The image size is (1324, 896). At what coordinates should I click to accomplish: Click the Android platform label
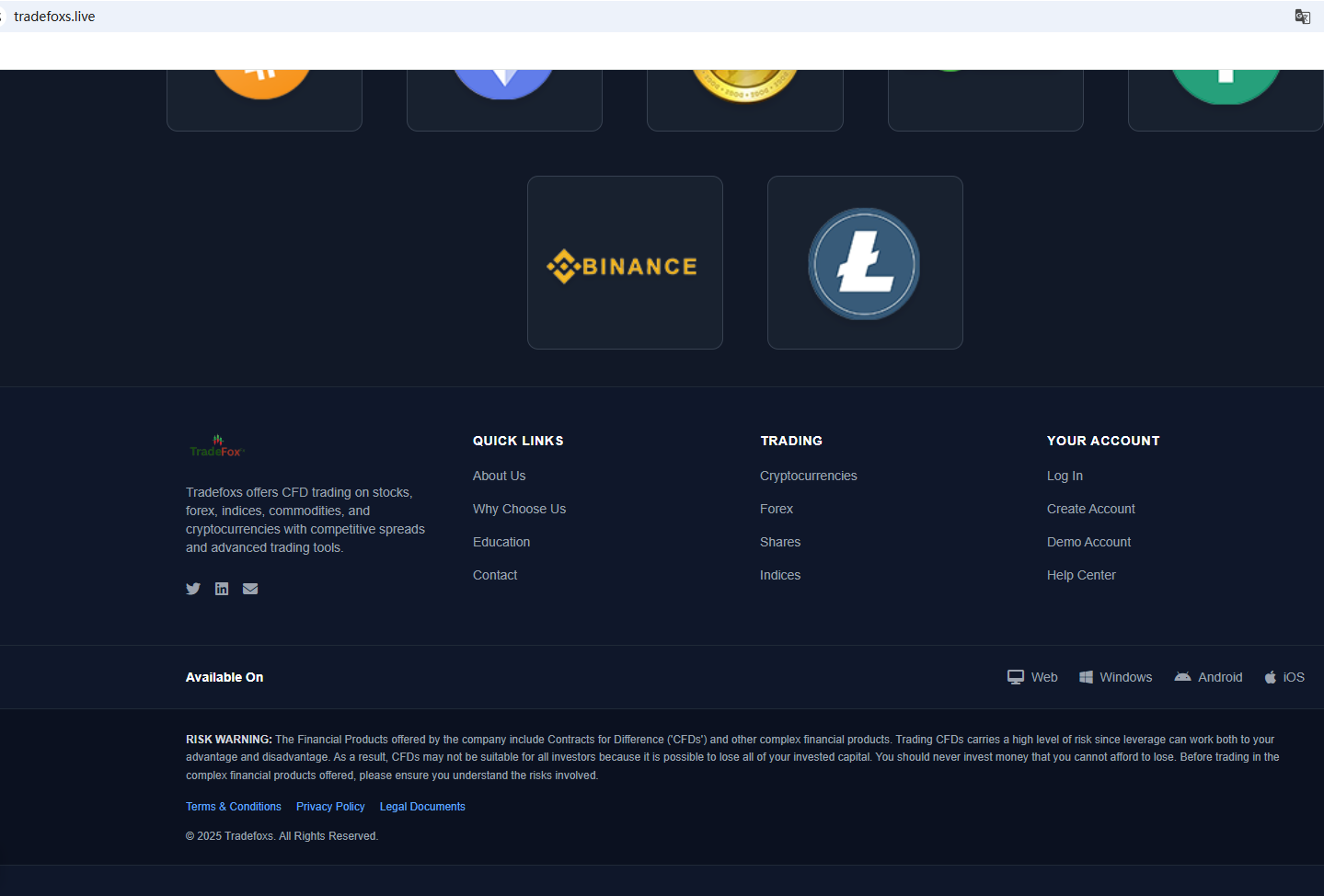click(x=1220, y=677)
